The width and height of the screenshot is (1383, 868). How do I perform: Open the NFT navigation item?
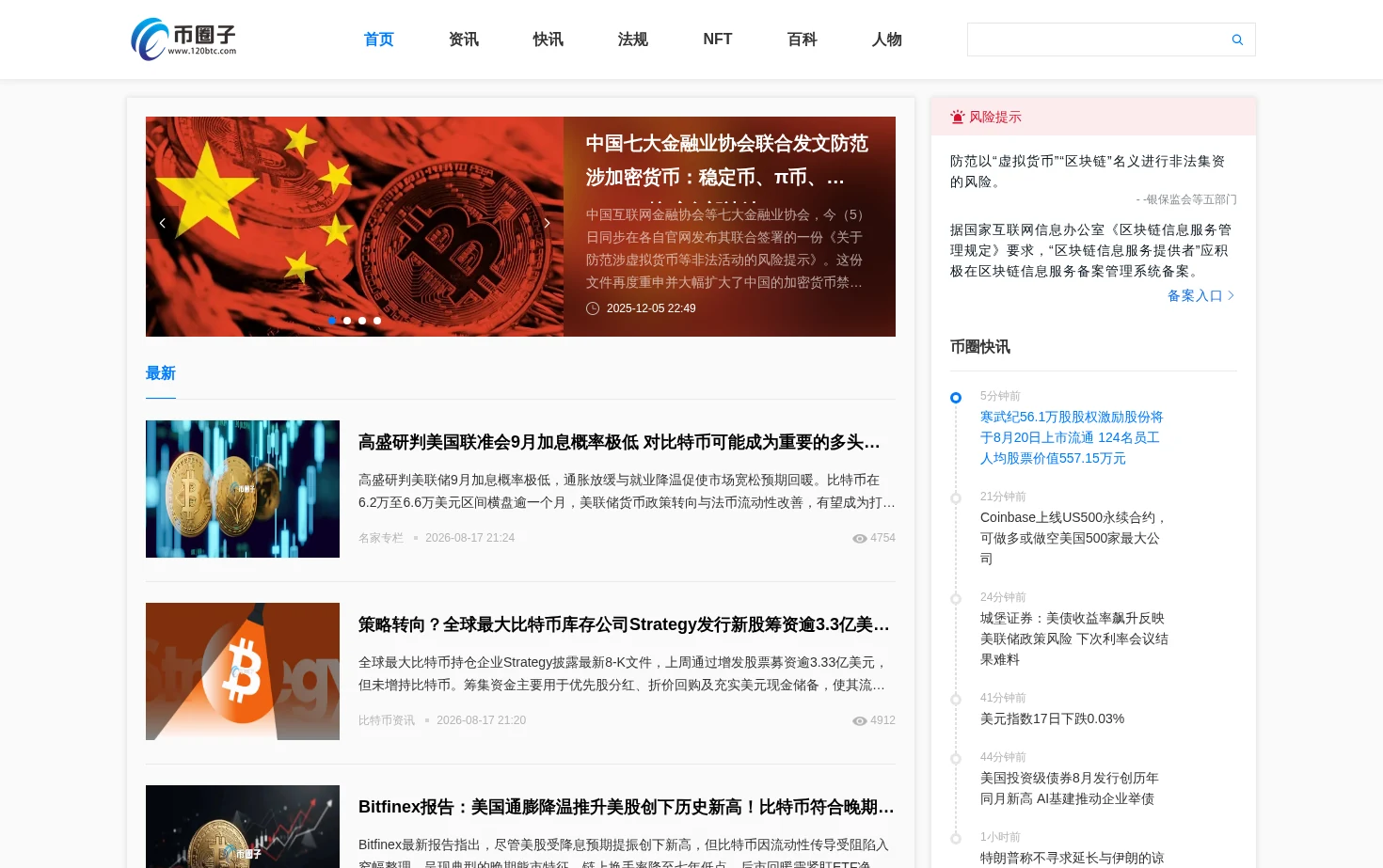718,39
